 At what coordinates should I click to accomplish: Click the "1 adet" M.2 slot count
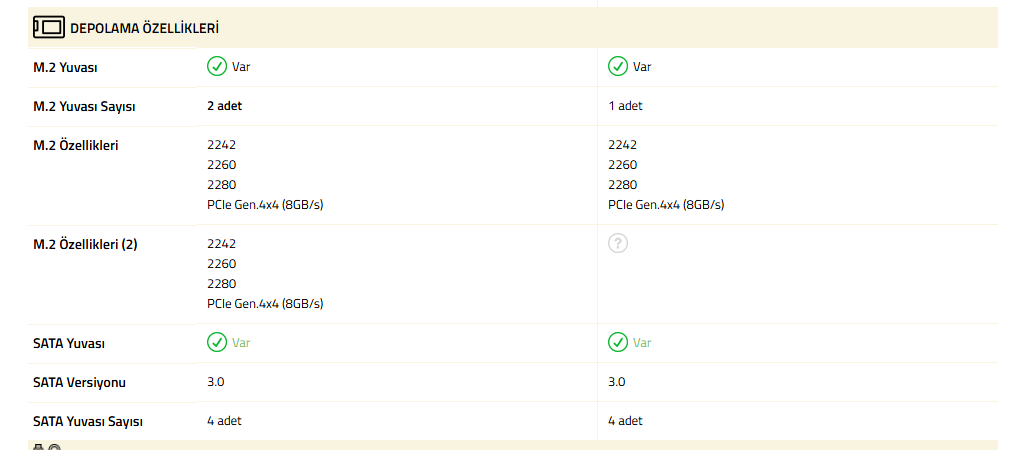625,106
